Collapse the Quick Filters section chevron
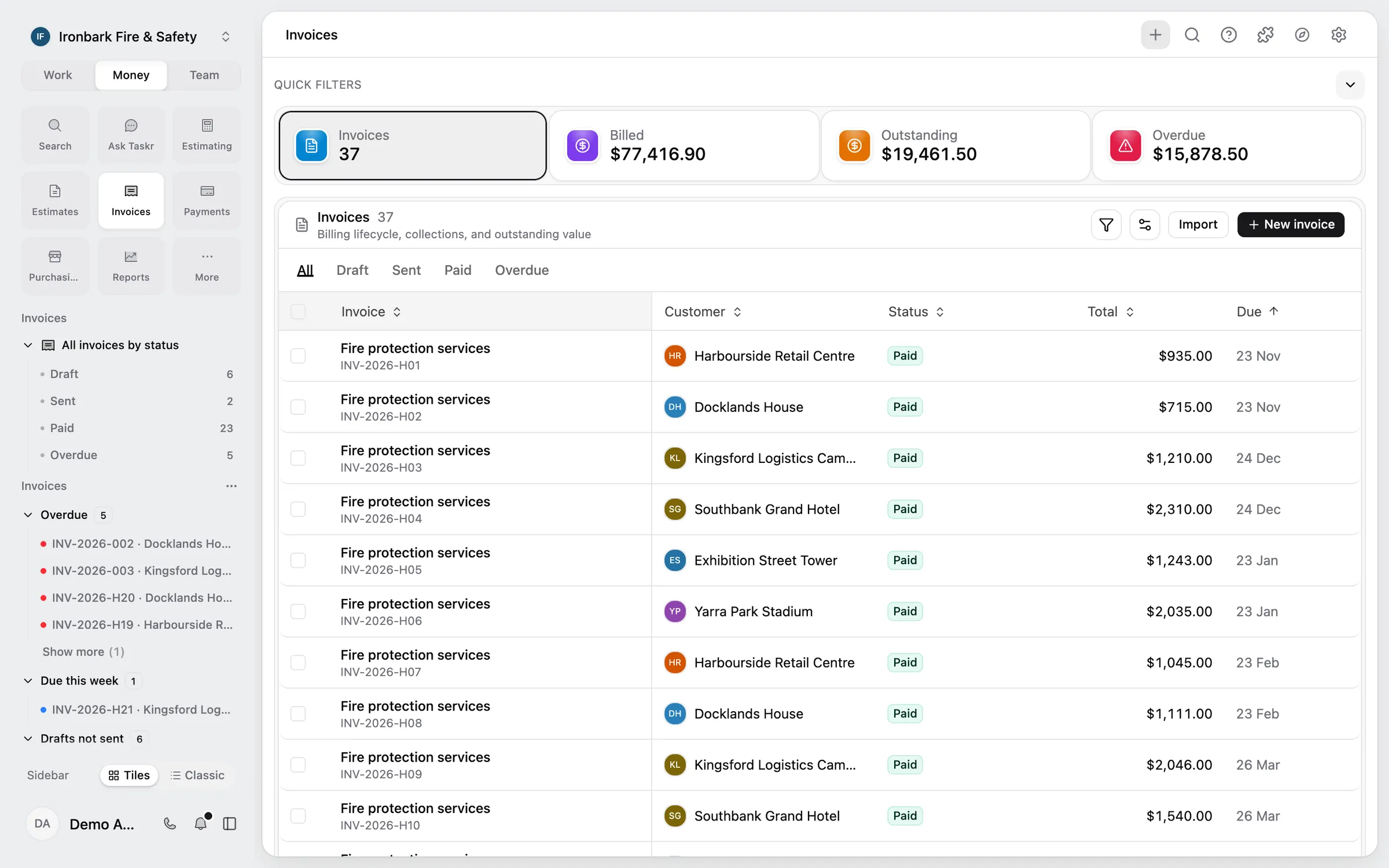Image resolution: width=1389 pixels, height=868 pixels. click(1350, 84)
